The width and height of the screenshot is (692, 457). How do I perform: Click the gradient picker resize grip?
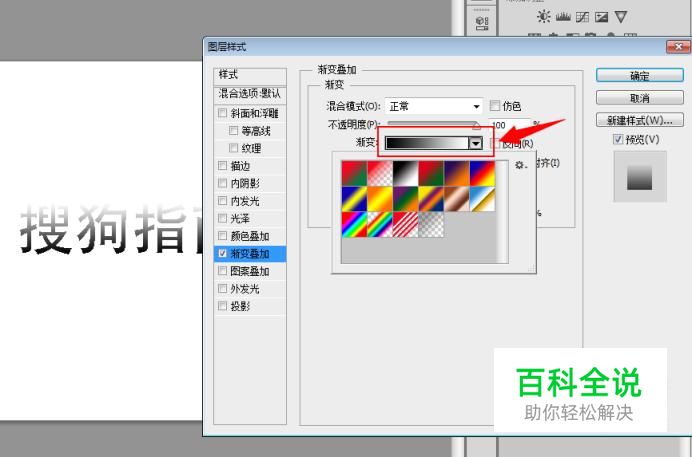point(531,268)
